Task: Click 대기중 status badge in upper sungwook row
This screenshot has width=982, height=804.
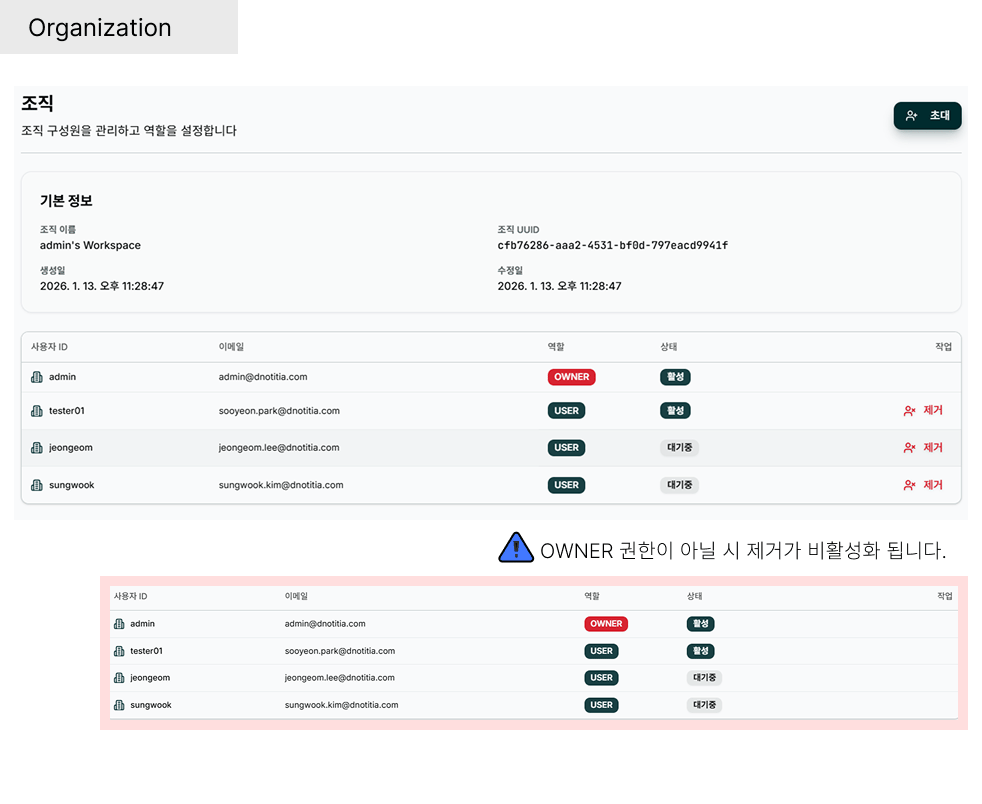Action: [680, 485]
